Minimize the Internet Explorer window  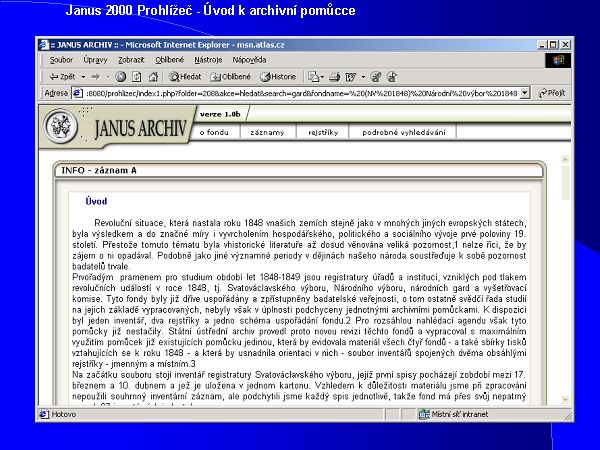coord(541,45)
